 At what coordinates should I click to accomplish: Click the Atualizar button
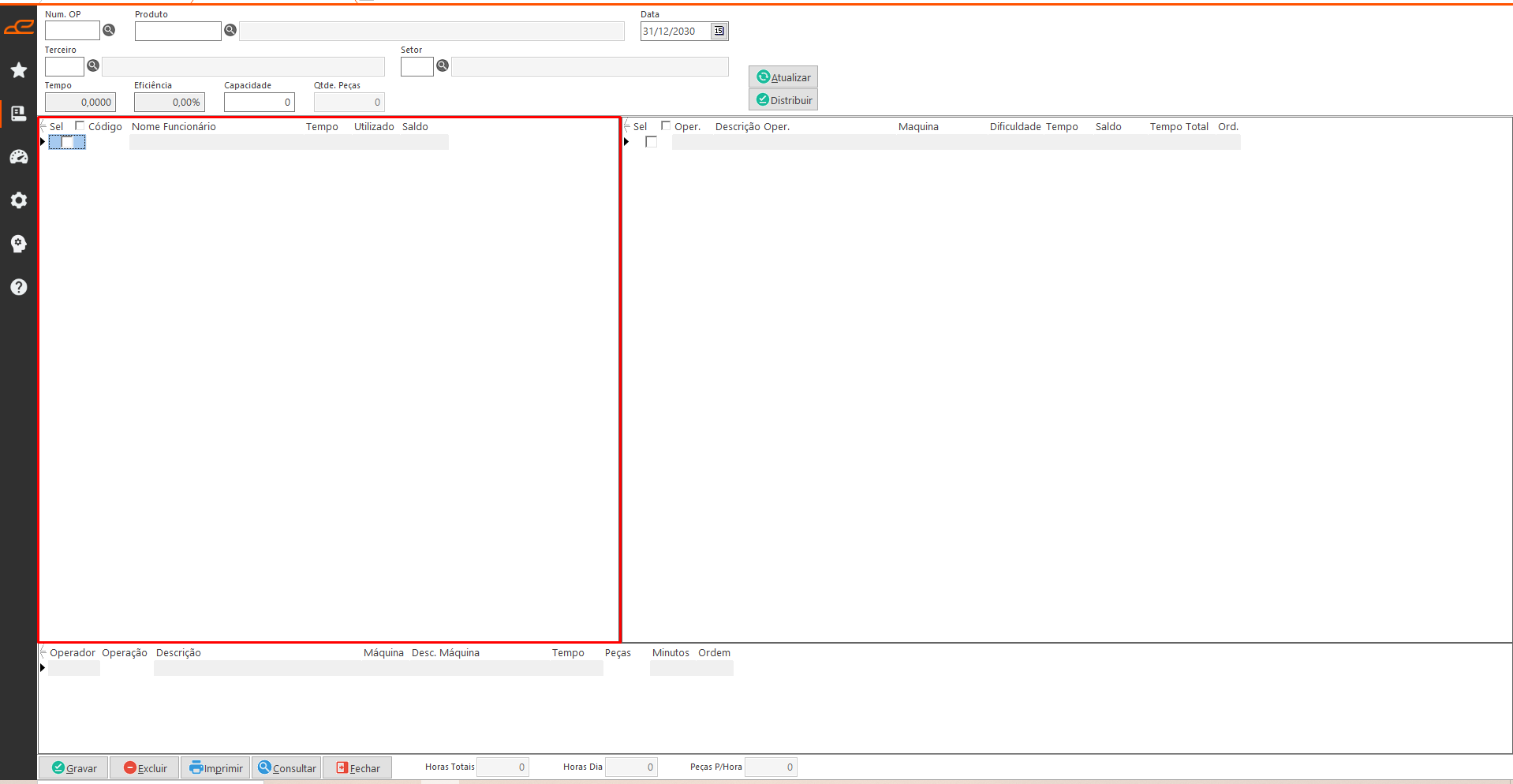[783, 77]
